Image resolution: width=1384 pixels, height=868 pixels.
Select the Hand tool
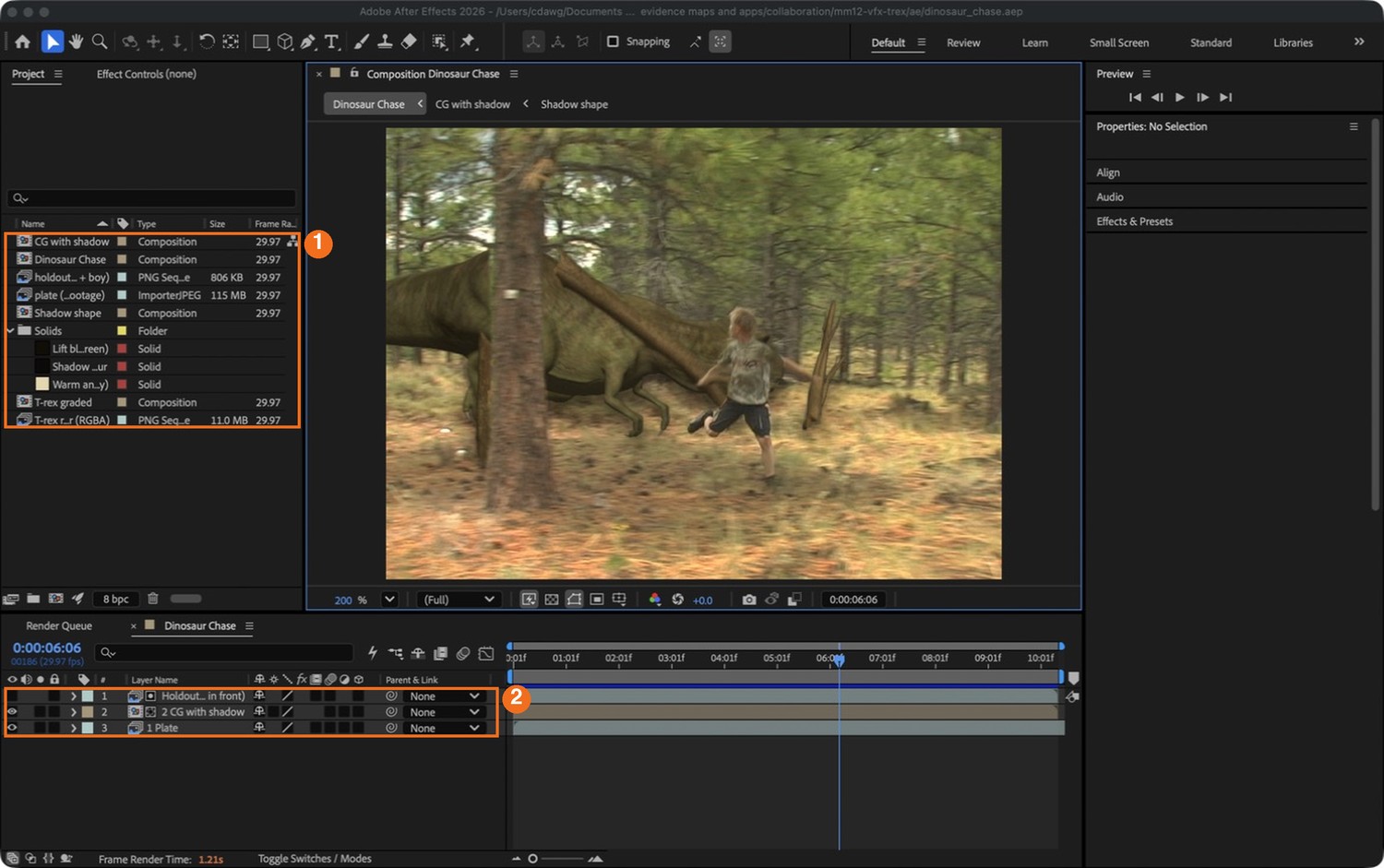click(76, 42)
